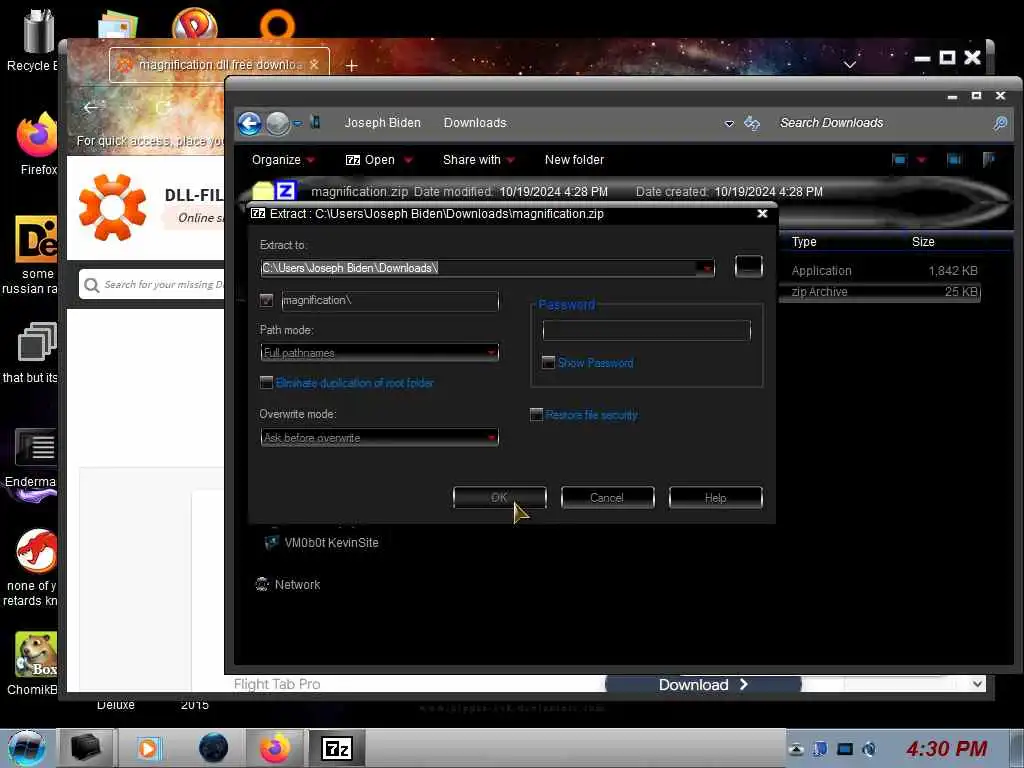Click the Password input field
The image size is (1024, 768).
coord(647,330)
